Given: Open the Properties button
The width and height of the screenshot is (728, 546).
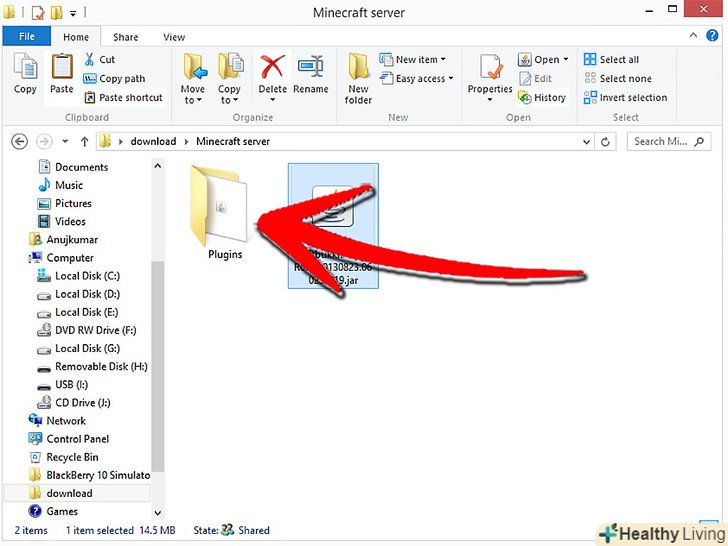Looking at the screenshot, I should tap(490, 72).
